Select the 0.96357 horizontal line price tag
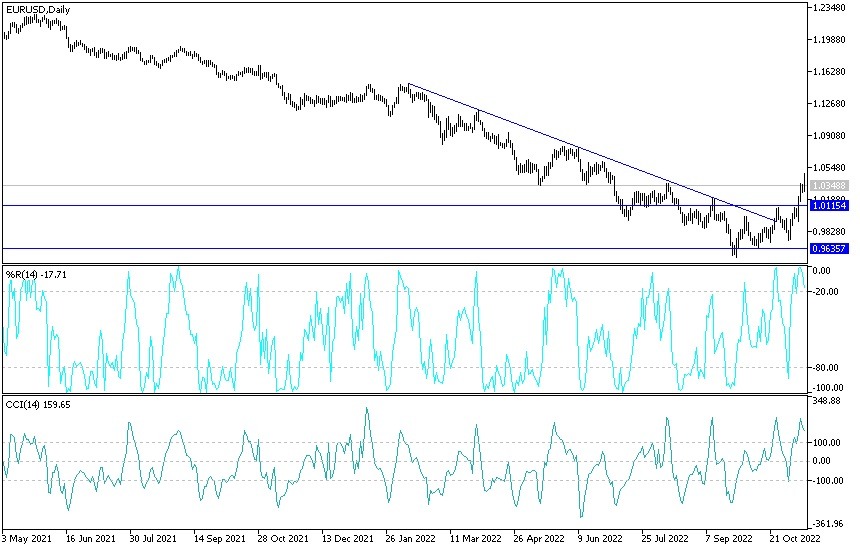This screenshot has height=550, width=860. (830, 248)
